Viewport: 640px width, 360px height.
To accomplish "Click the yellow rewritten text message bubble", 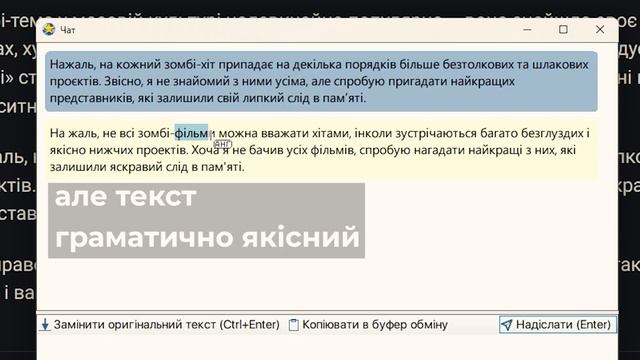I will pyautogui.click(x=322, y=150).
